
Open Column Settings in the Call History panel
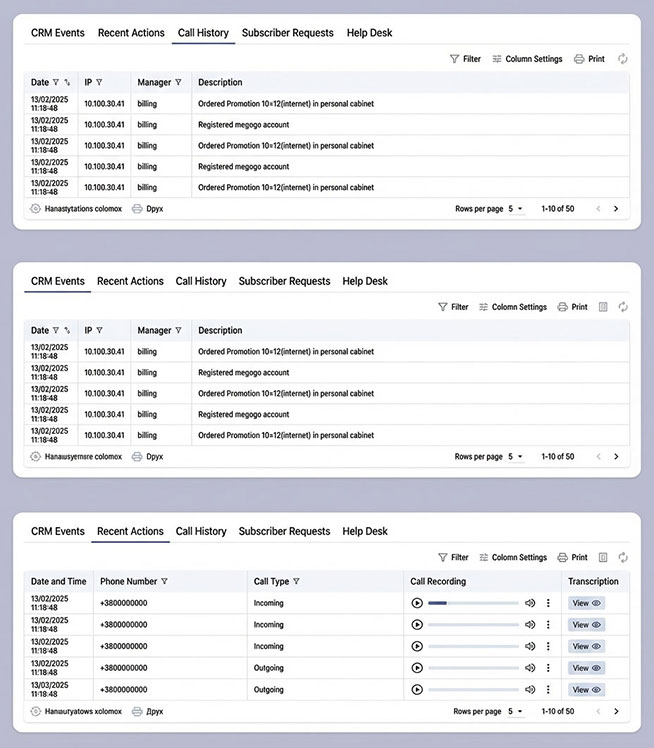point(526,59)
